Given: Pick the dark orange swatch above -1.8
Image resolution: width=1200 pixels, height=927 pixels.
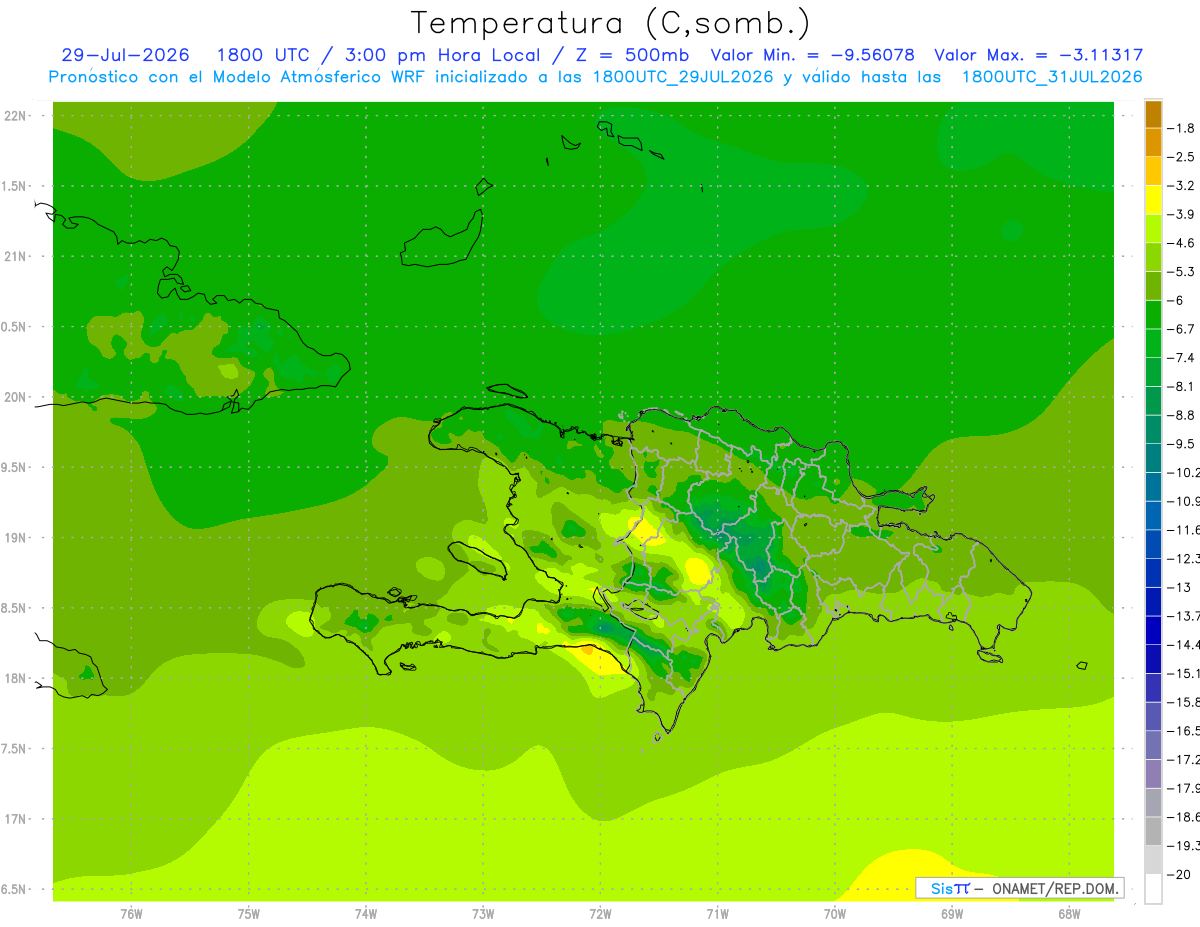Looking at the screenshot, I should (1153, 114).
